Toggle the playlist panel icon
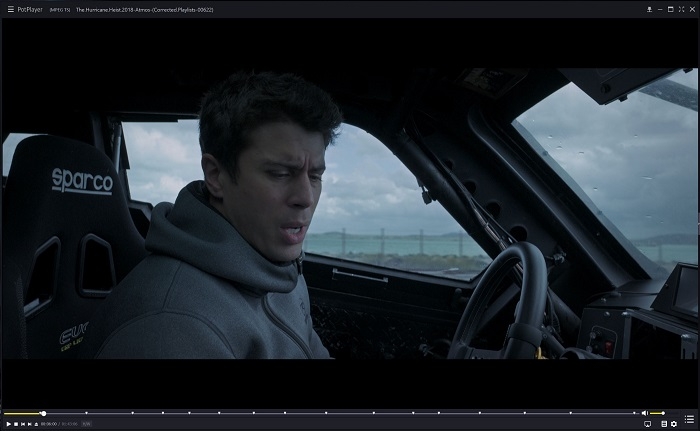The width and height of the screenshot is (700, 431). (689, 418)
